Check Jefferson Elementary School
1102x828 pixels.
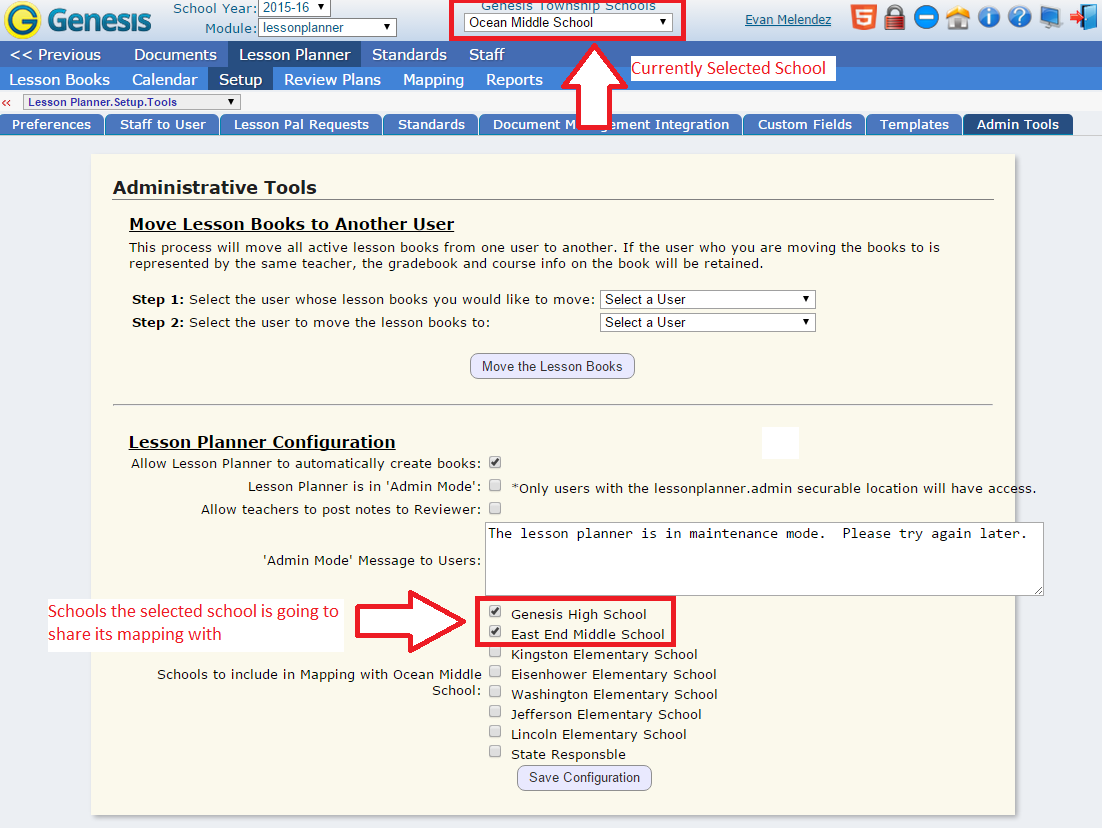coord(495,711)
